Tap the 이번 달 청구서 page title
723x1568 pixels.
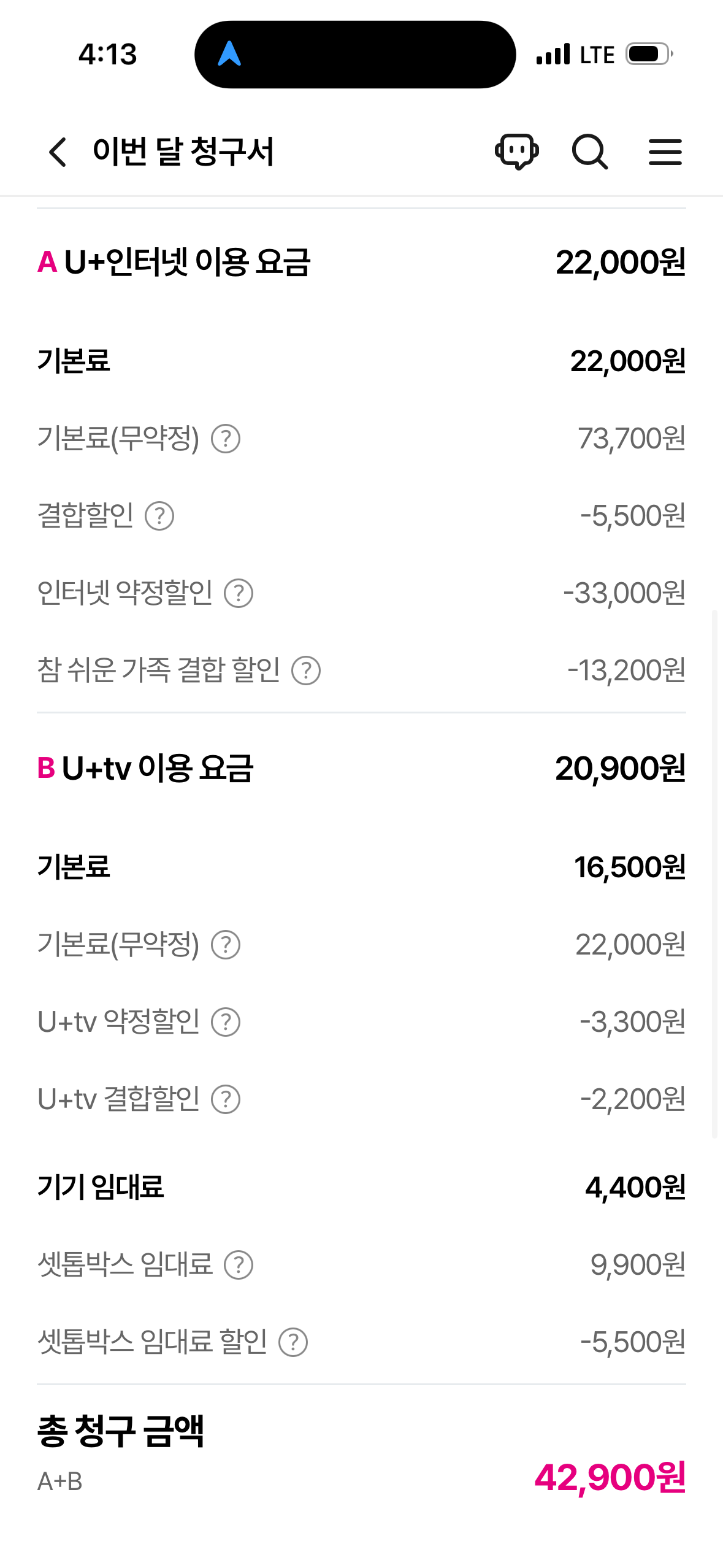coord(183,152)
